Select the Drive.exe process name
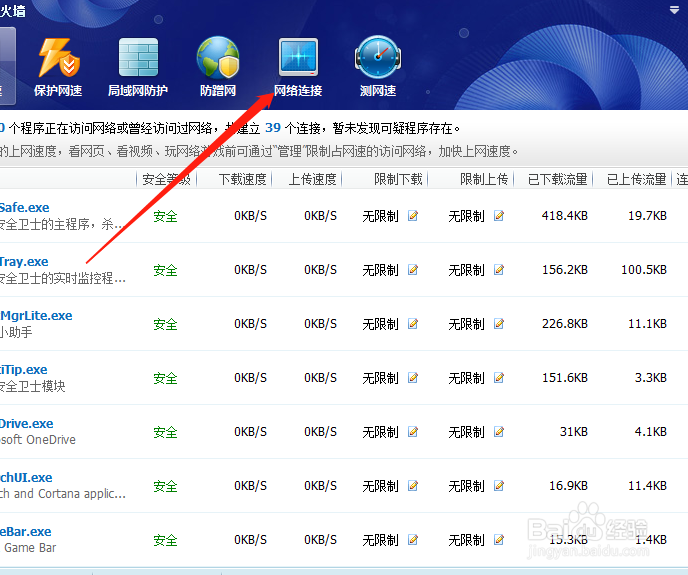 27,424
